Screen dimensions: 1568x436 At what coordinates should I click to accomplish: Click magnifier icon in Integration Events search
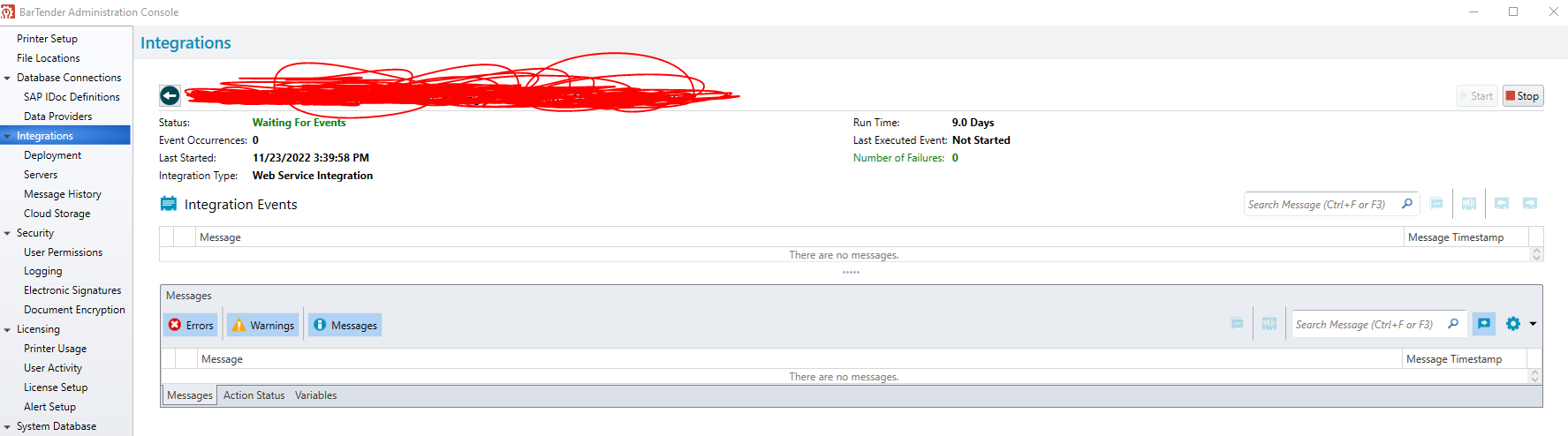click(x=1407, y=204)
